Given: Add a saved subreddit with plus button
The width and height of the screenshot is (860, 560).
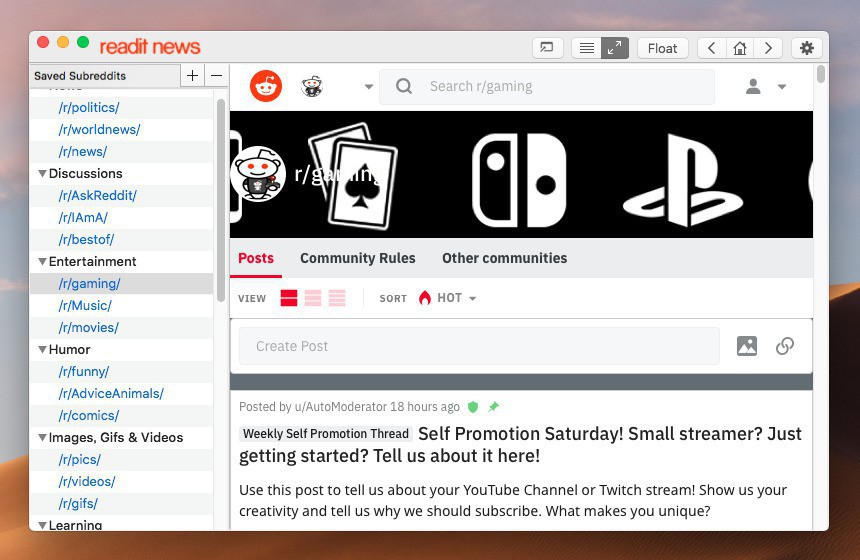Looking at the screenshot, I should 193,76.
